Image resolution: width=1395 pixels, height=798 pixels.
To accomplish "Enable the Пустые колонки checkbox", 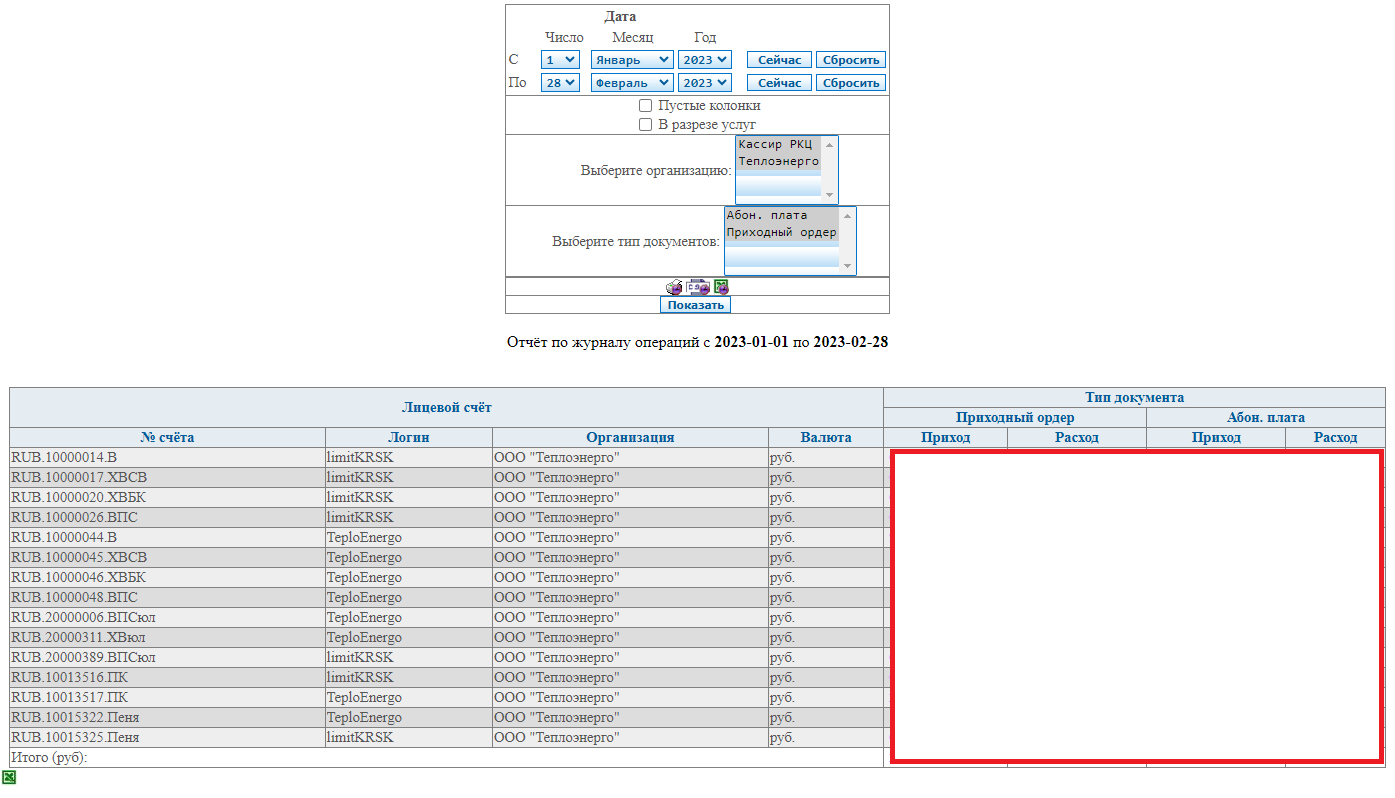I will 646,106.
